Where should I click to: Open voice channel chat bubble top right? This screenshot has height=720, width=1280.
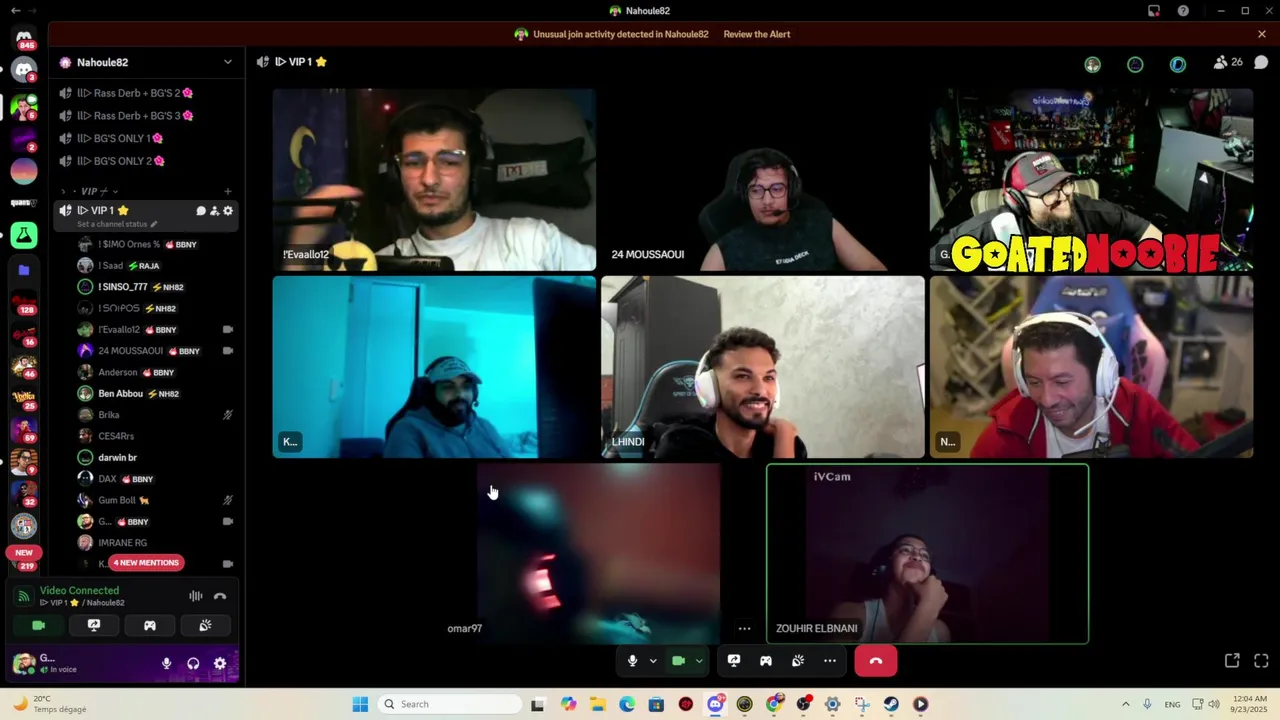(1261, 62)
